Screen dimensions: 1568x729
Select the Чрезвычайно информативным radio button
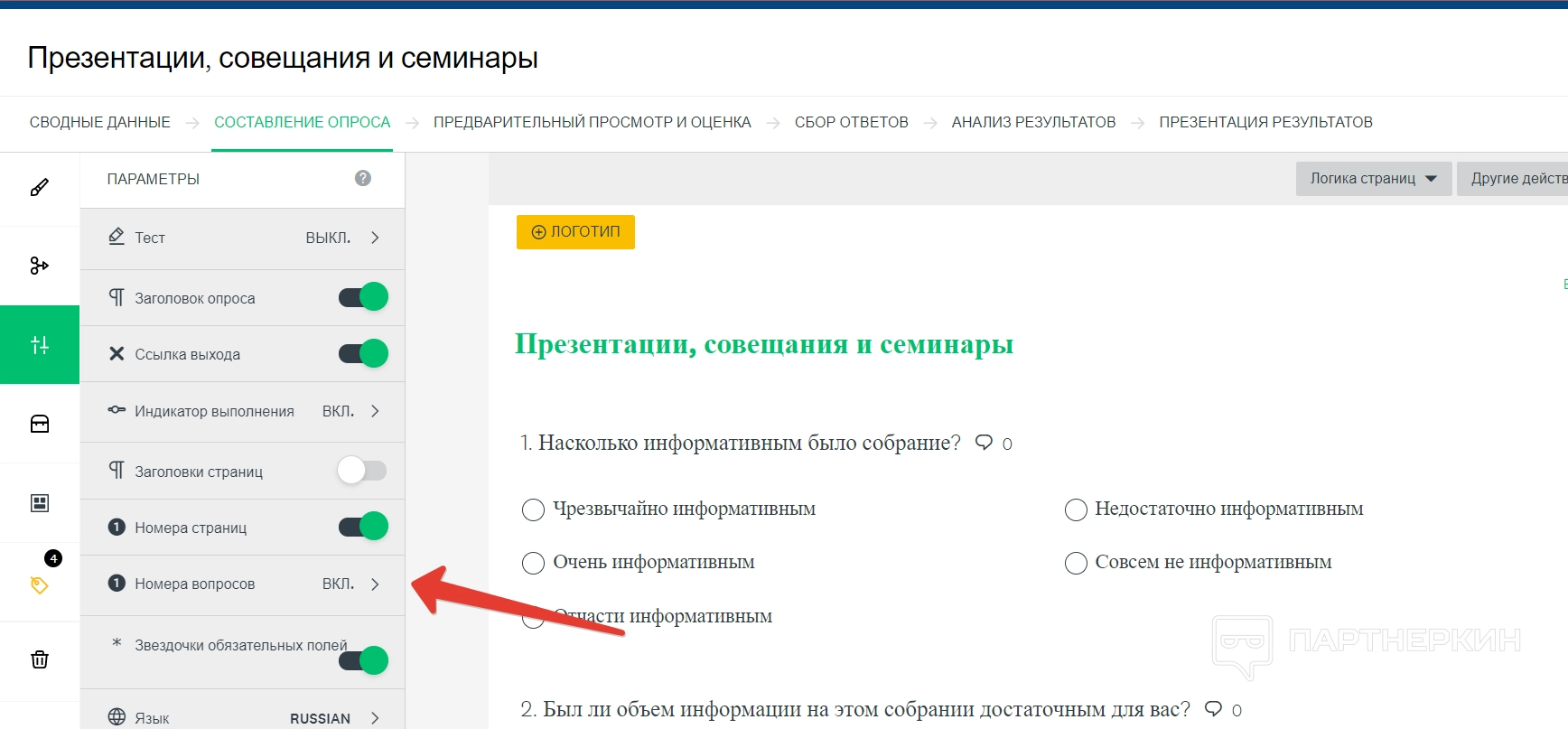click(x=533, y=509)
